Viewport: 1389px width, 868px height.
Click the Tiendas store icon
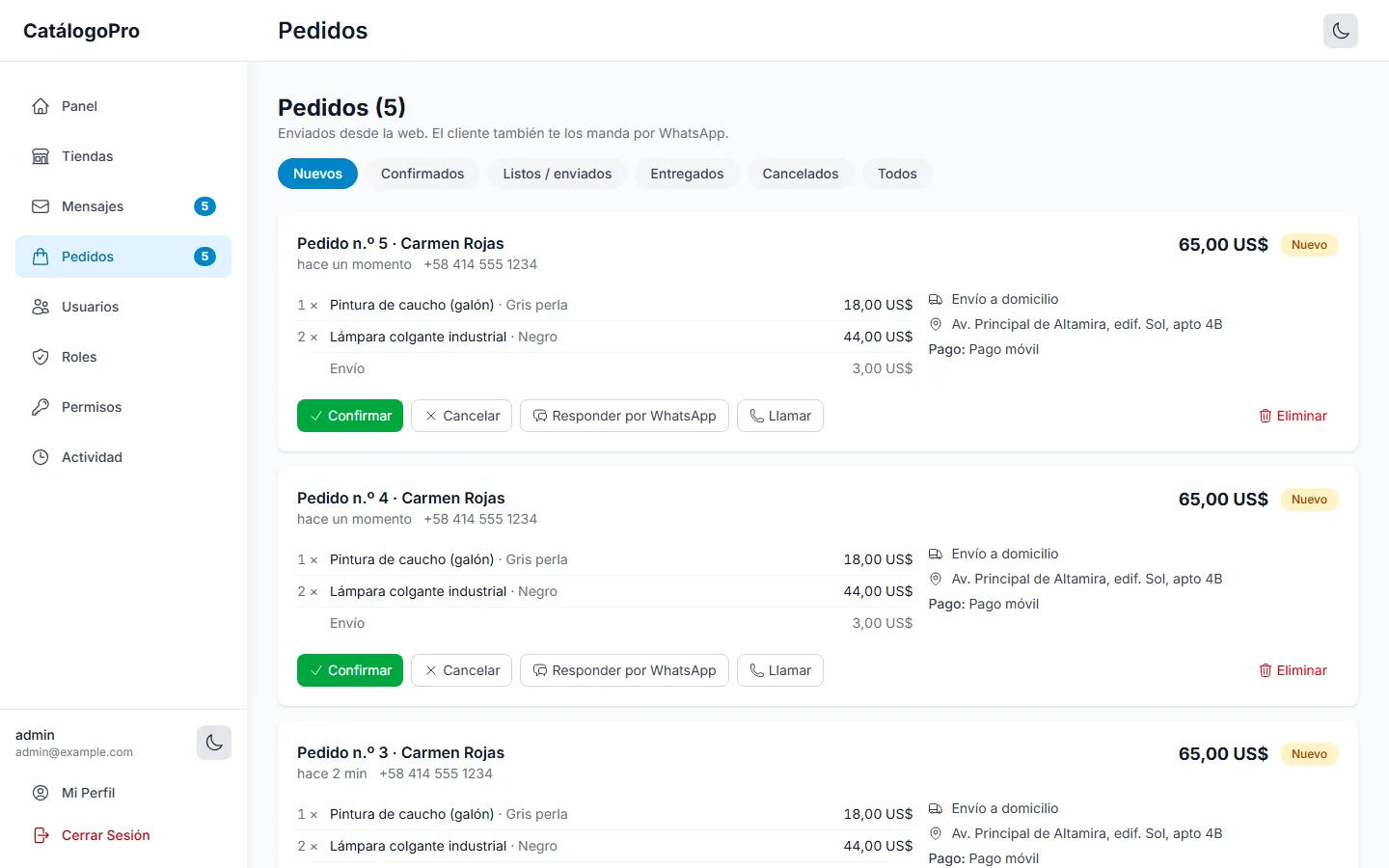pyautogui.click(x=41, y=156)
